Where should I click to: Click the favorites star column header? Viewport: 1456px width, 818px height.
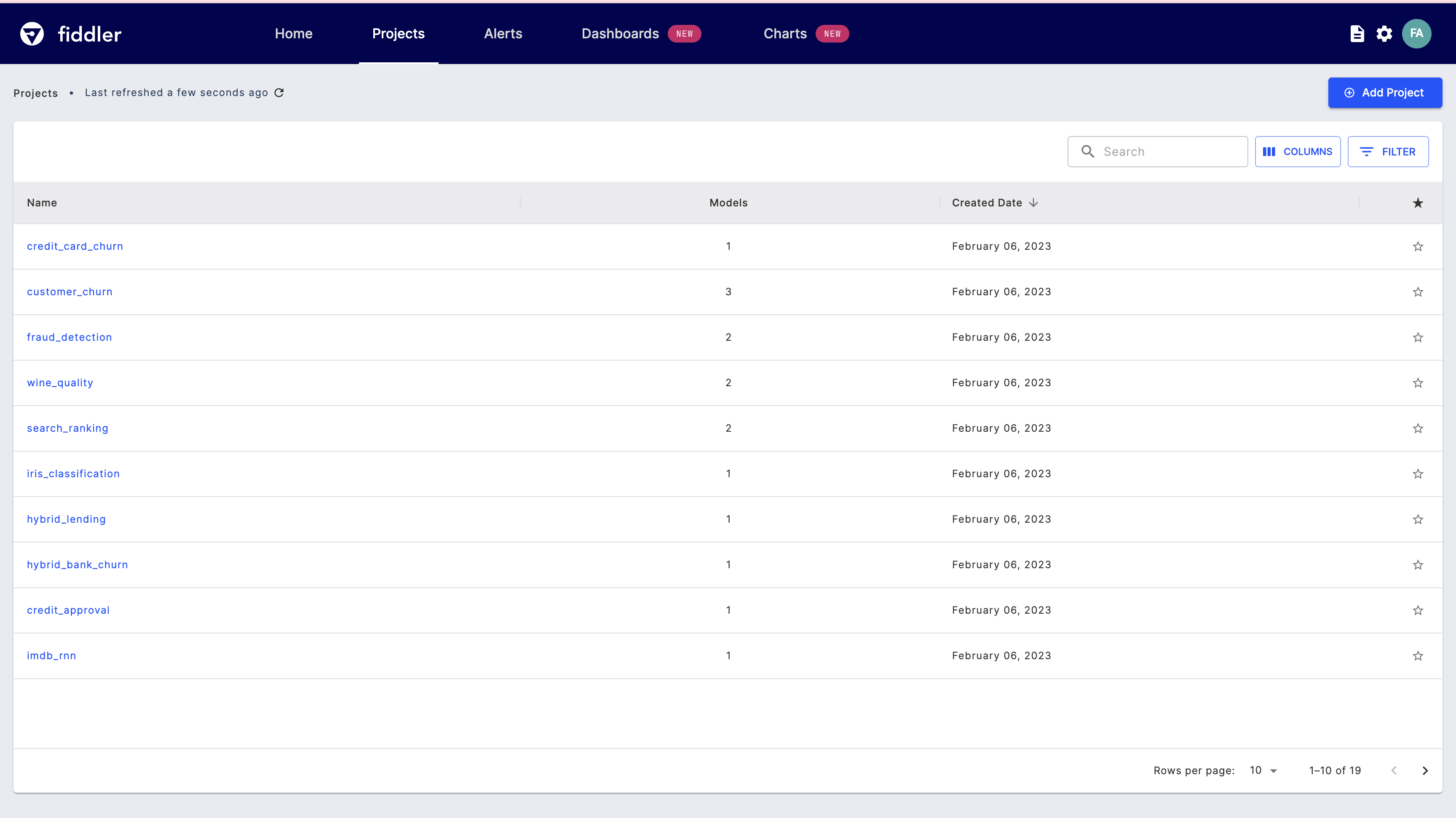point(1418,203)
